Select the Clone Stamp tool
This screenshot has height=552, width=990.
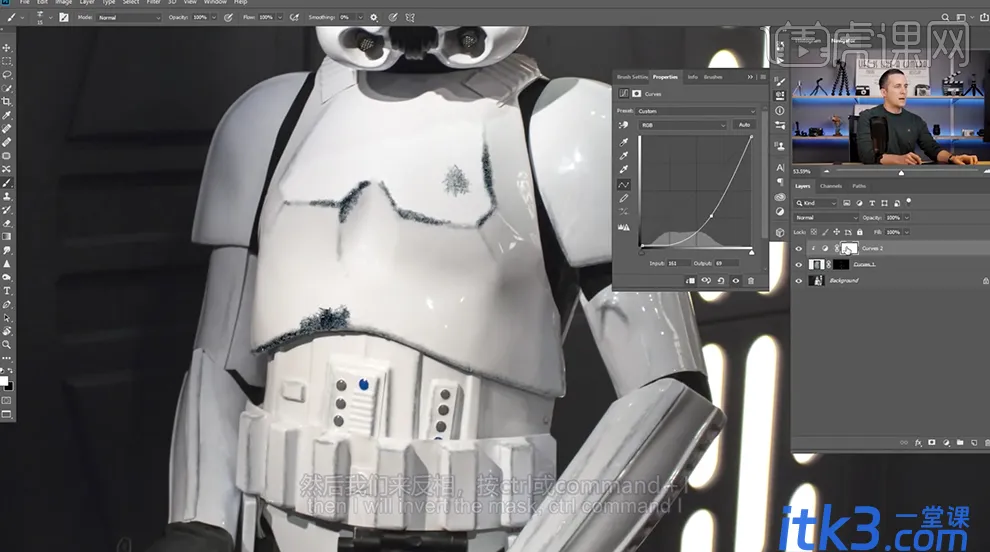pyautogui.click(x=7, y=196)
